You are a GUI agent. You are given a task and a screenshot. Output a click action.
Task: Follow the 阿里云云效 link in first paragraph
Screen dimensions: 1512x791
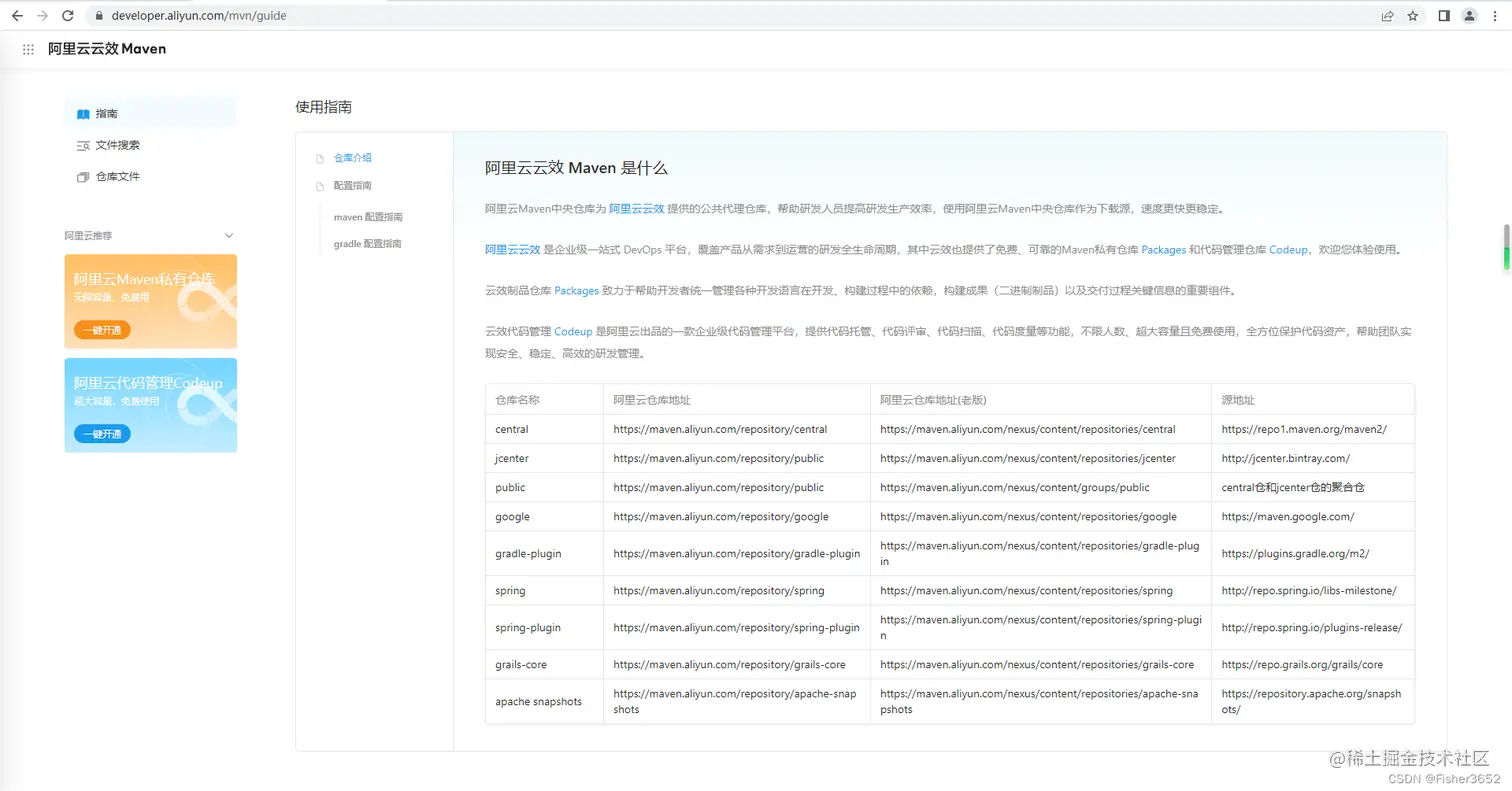(637, 209)
